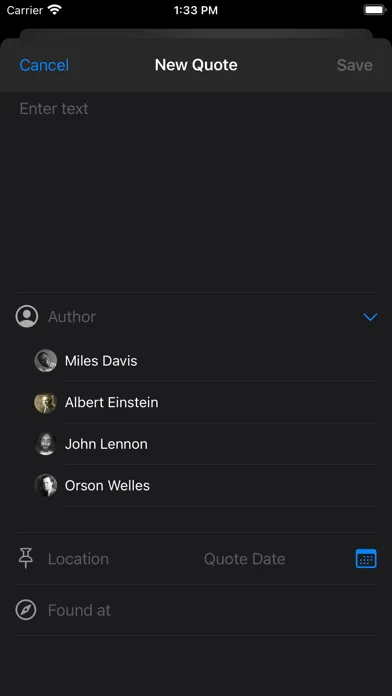Click Orson Welles avatar photo
The height and width of the screenshot is (696, 392).
[46, 485]
